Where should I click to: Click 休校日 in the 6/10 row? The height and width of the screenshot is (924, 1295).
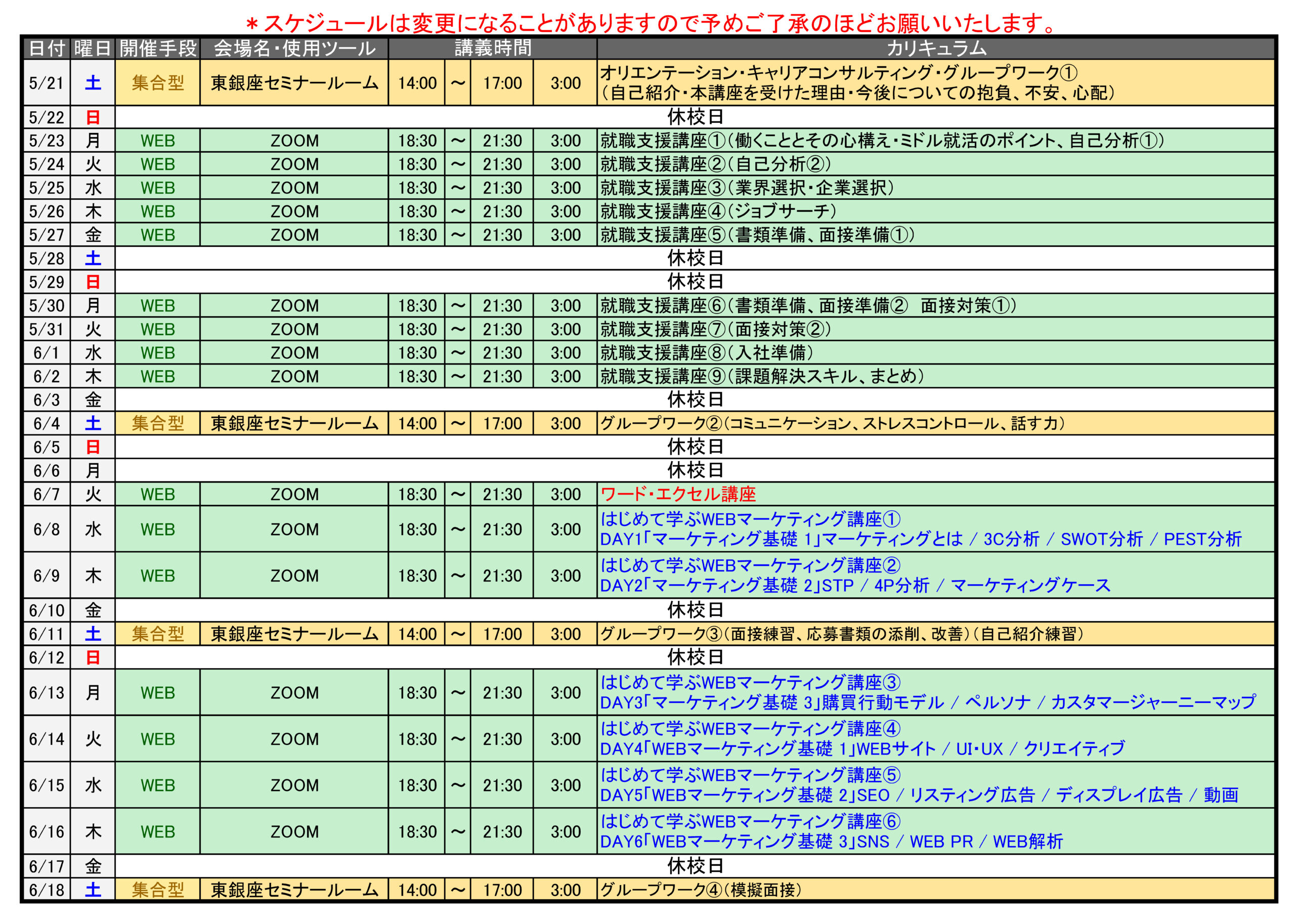(x=695, y=610)
